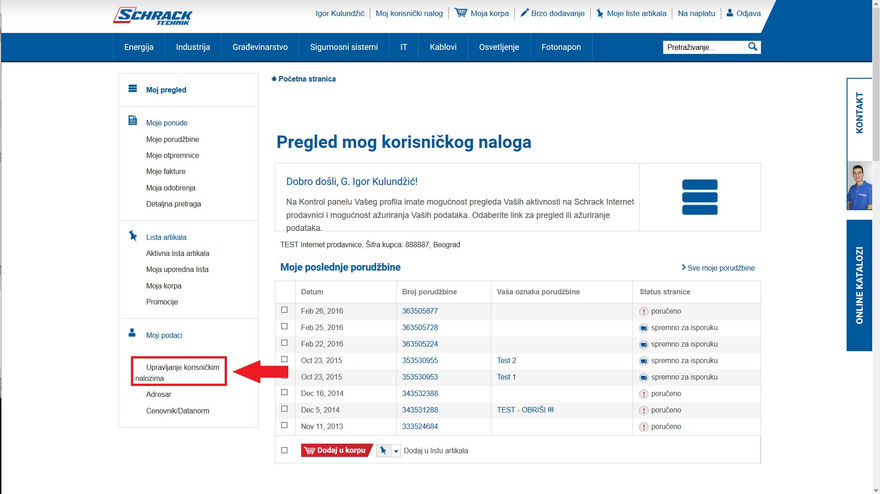880x494 pixels.
Task: Click the Schrack Technik logo
Action: (153, 16)
